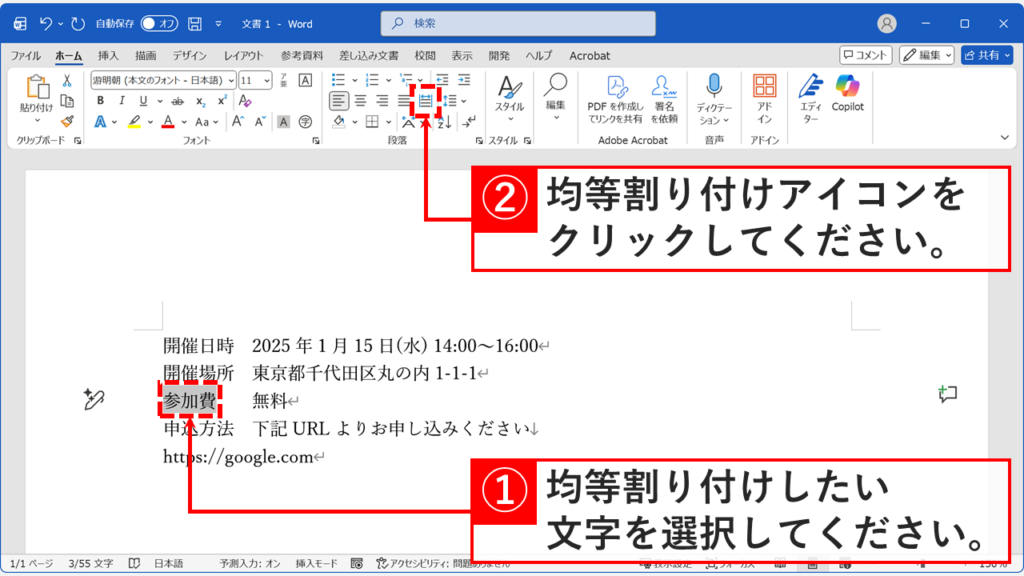Open the font size dropdown
This screenshot has width=1024, height=576.
click(x=266, y=79)
